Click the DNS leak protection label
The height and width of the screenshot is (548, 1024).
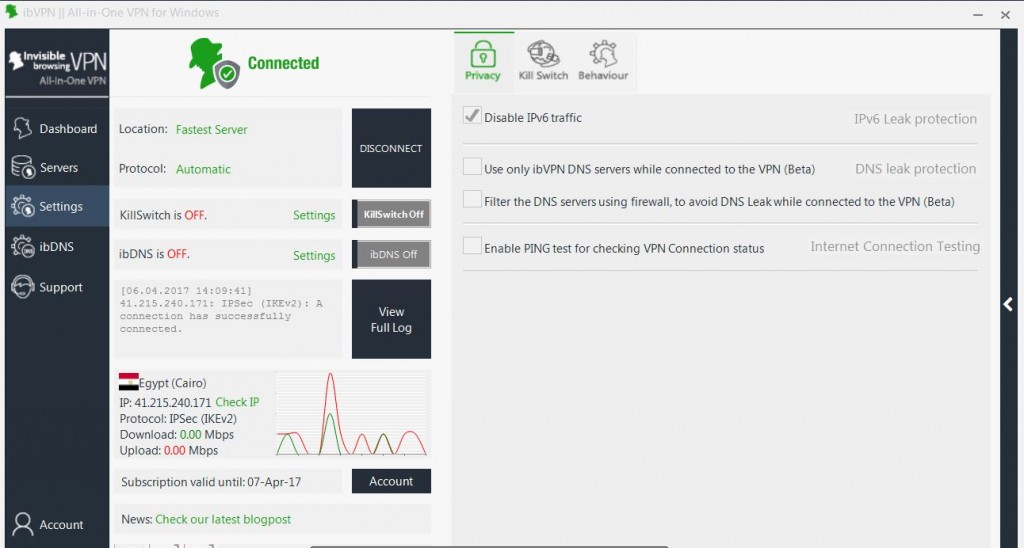(916, 169)
